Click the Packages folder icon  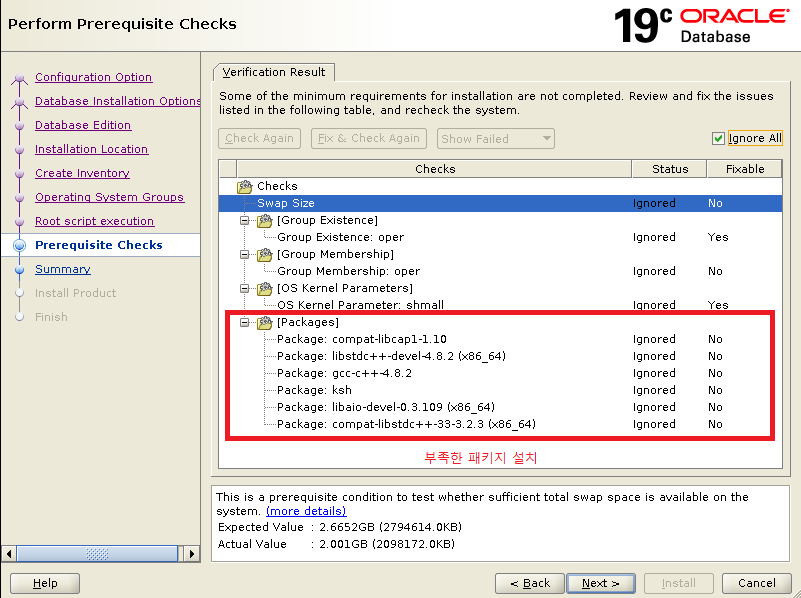pyautogui.click(x=265, y=323)
